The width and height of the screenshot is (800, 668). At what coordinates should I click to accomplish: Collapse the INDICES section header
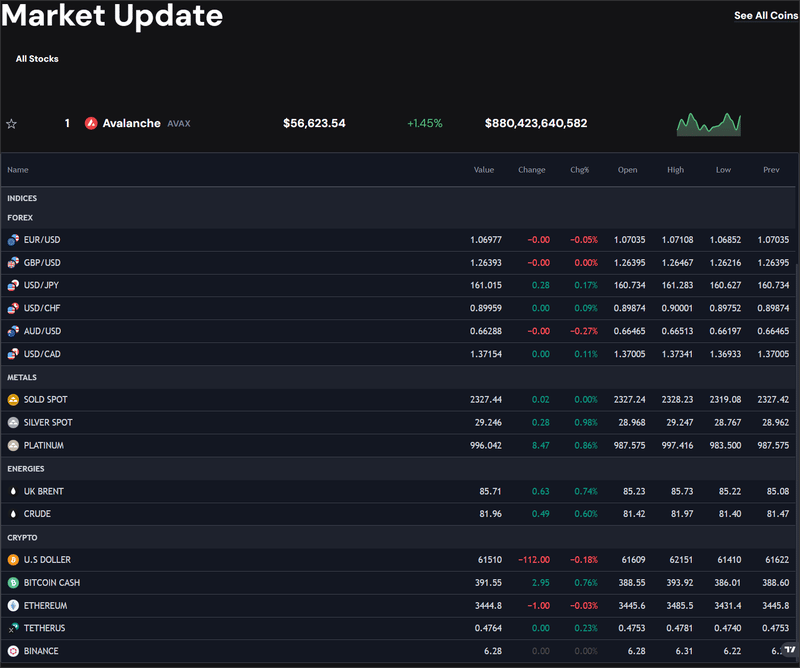(22, 198)
